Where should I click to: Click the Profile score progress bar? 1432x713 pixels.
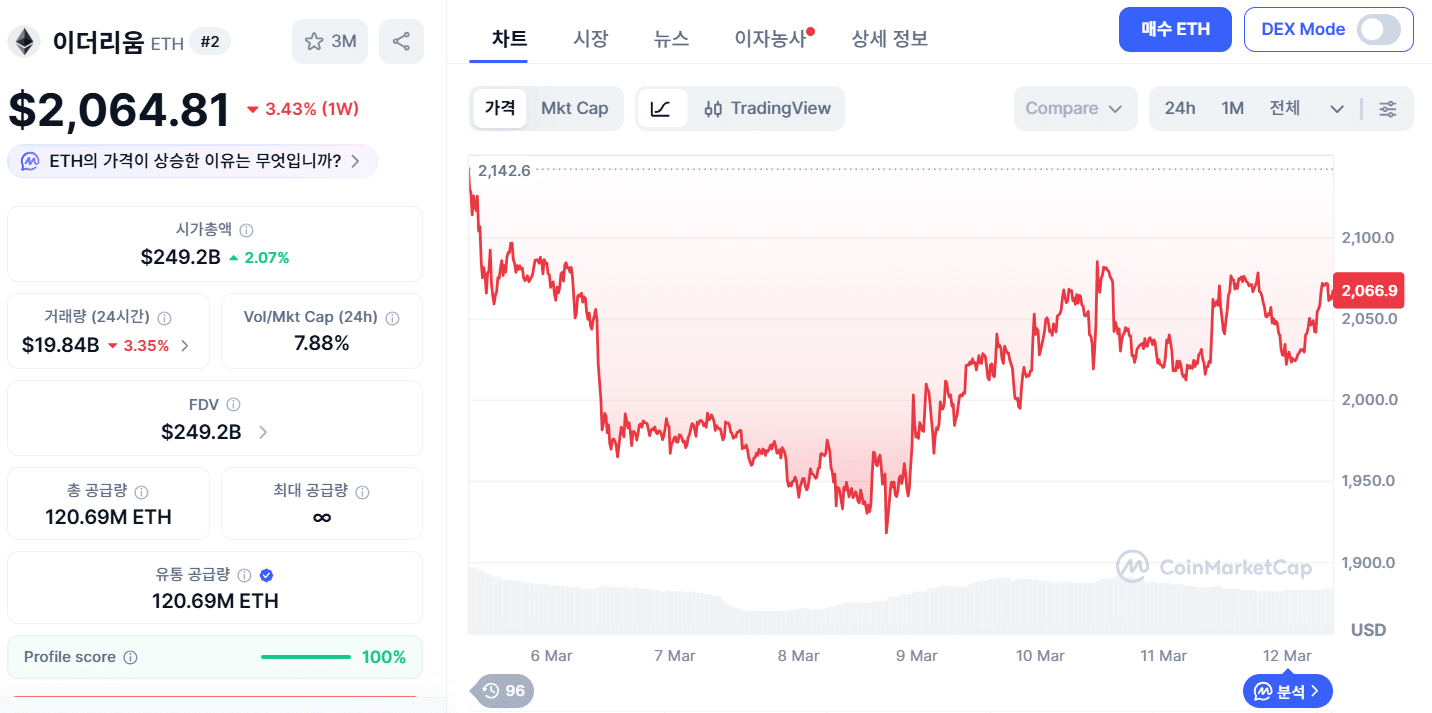[x=306, y=657]
